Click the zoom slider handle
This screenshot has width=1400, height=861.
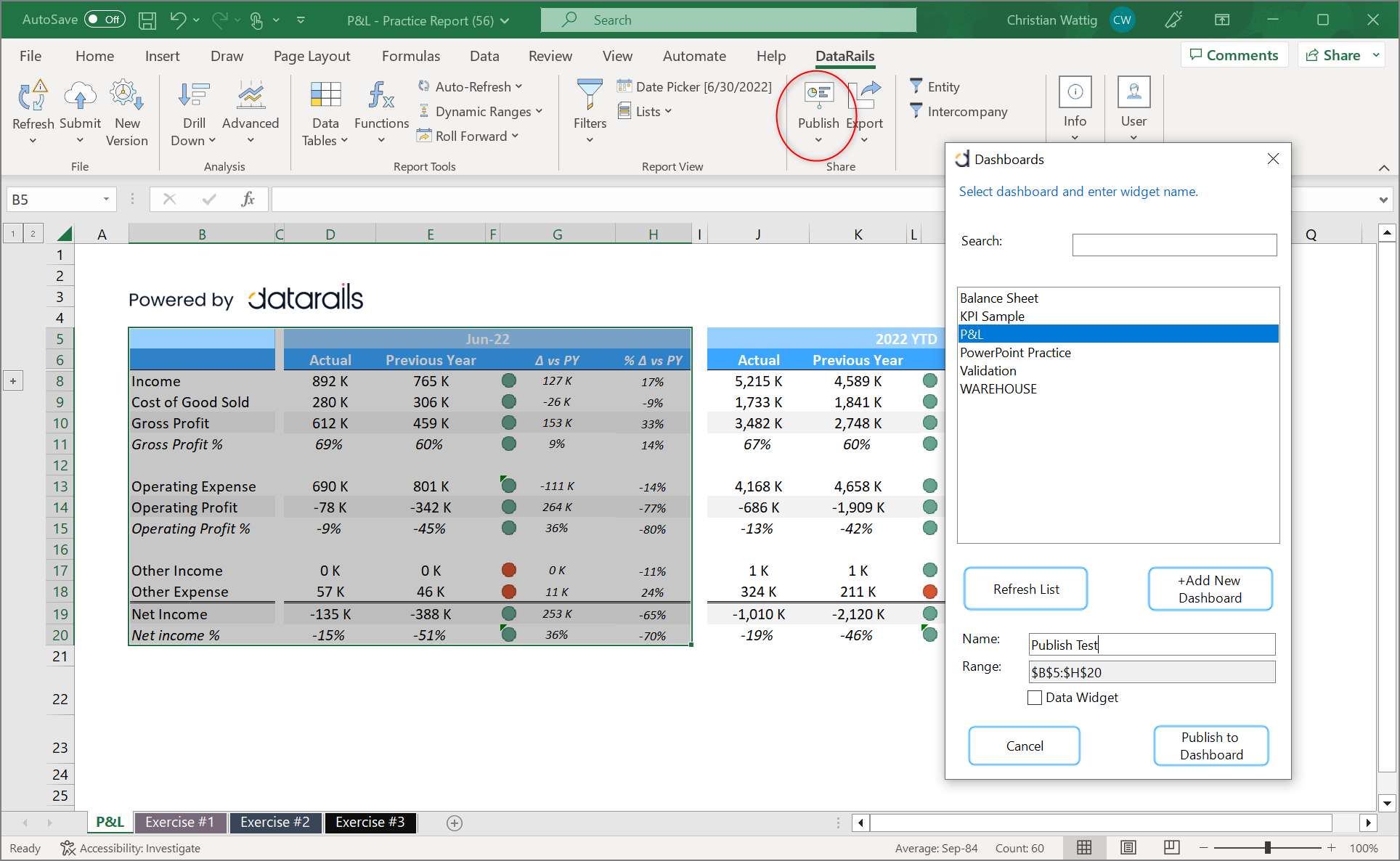tap(1267, 847)
